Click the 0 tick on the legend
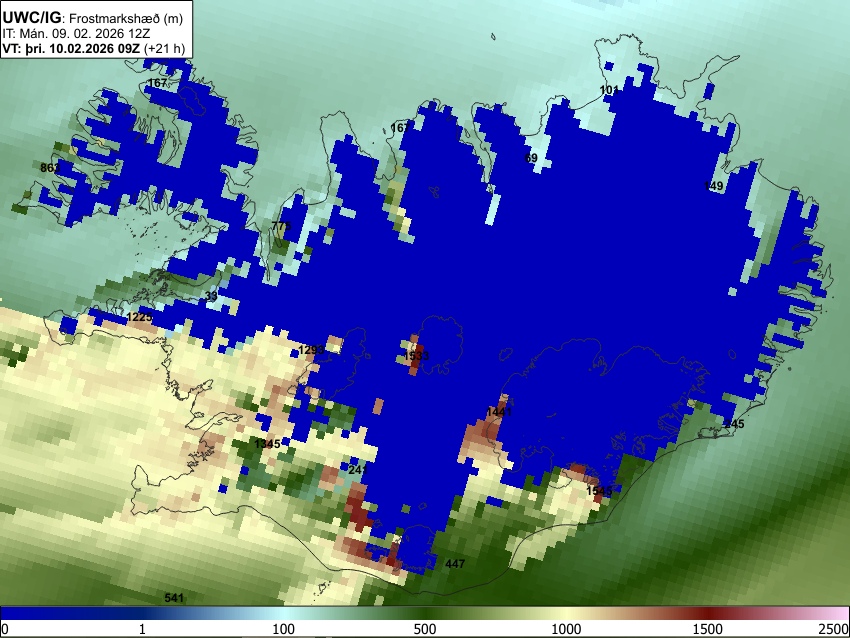 coord(5,629)
